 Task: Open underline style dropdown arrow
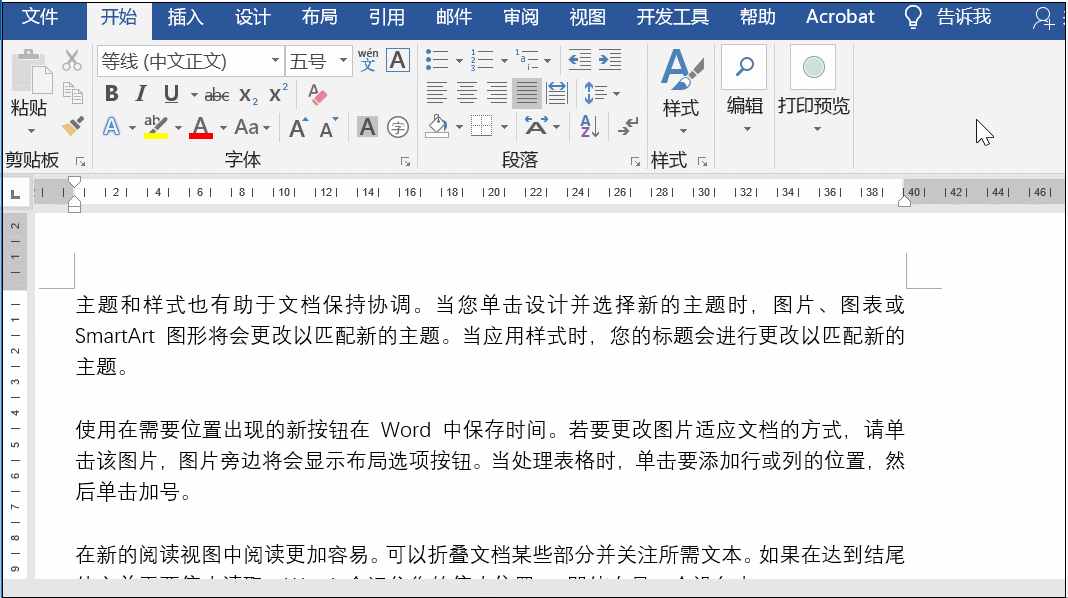(x=193, y=95)
